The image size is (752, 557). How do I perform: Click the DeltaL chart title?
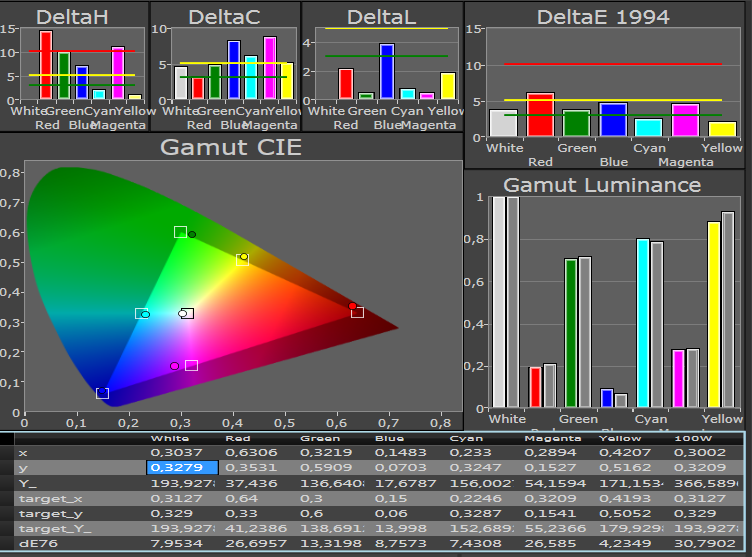(x=381, y=17)
